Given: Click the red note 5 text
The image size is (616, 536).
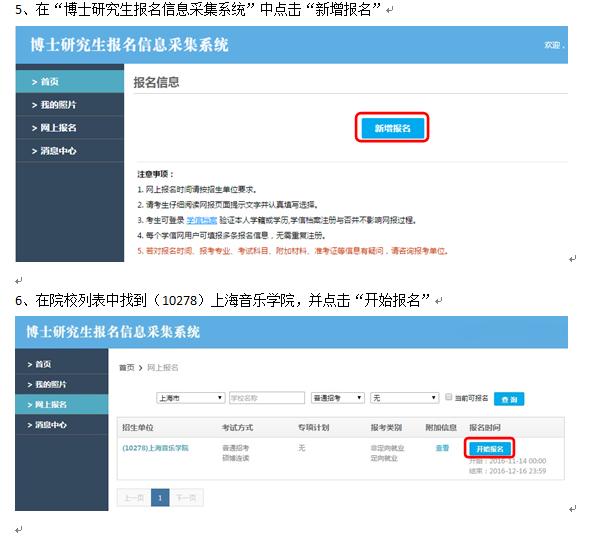Looking at the screenshot, I should (x=293, y=251).
